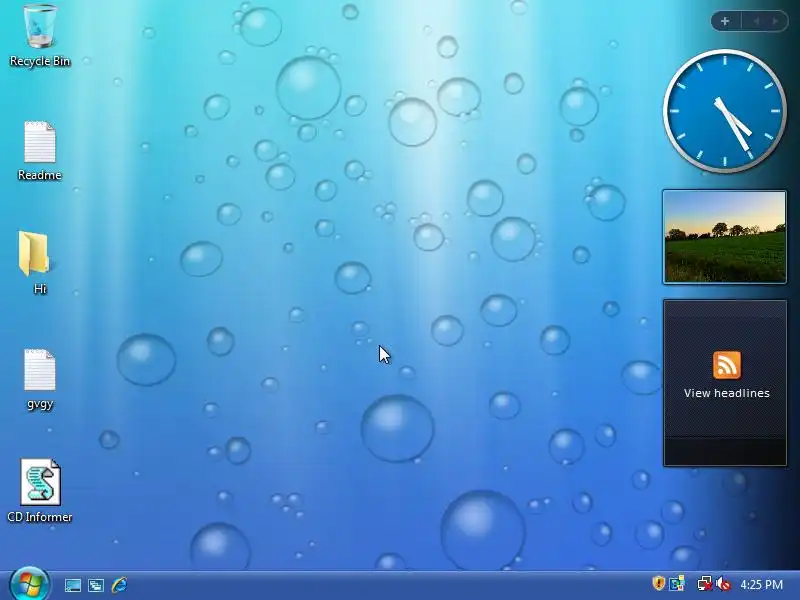Click the analog clock gadget

point(724,111)
